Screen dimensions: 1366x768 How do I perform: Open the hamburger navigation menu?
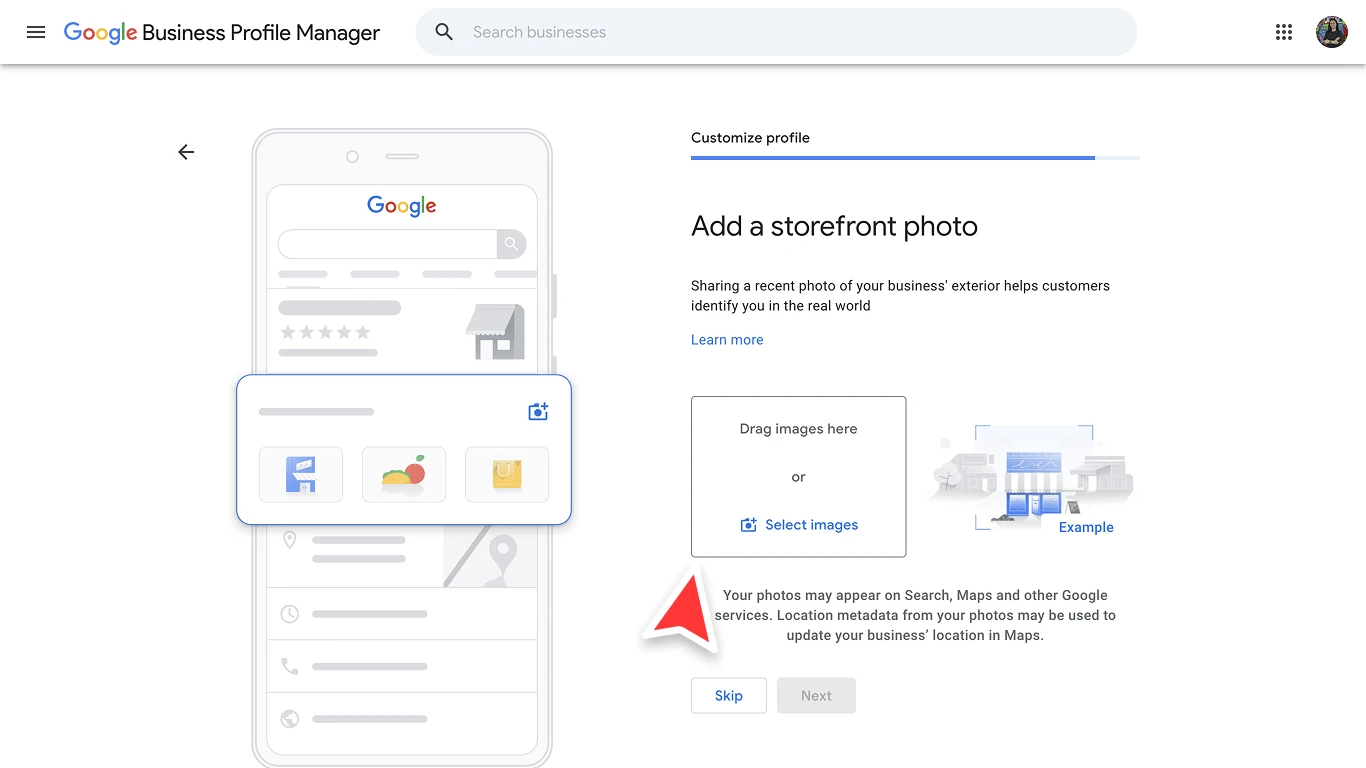(36, 32)
